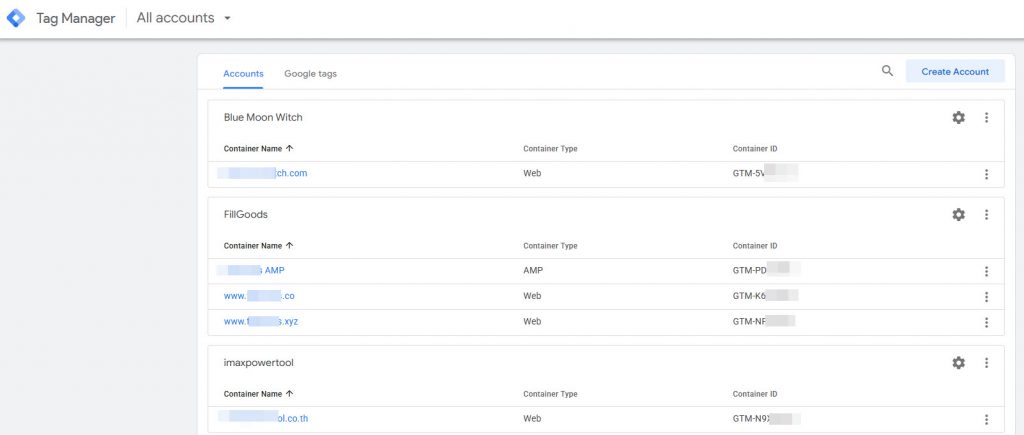The height and width of the screenshot is (435, 1024).
Task: Switch to the Accounts tab
Action: 243,74
